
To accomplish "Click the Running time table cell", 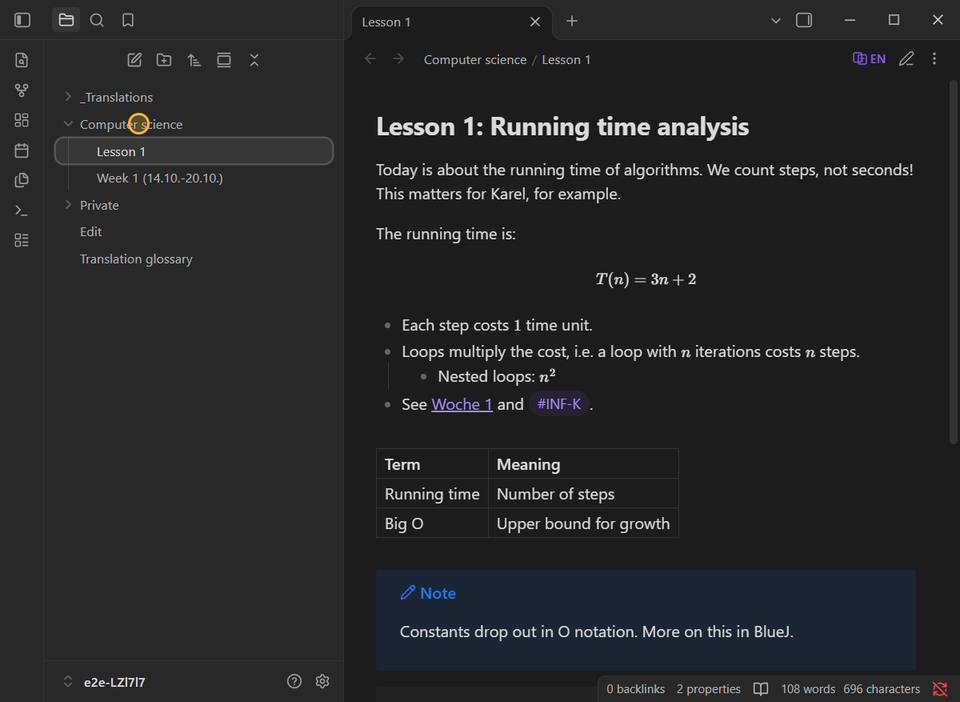I will coord(432,493).
